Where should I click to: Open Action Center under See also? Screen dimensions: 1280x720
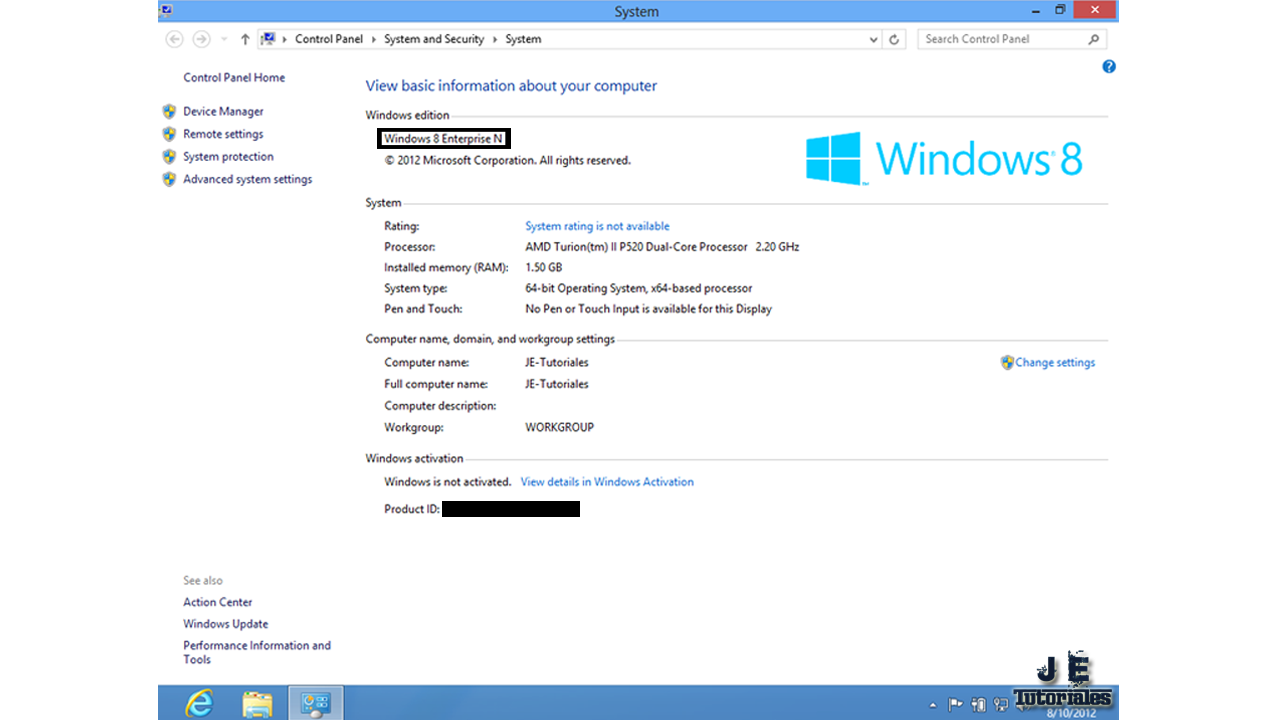[x=217, y=602]
